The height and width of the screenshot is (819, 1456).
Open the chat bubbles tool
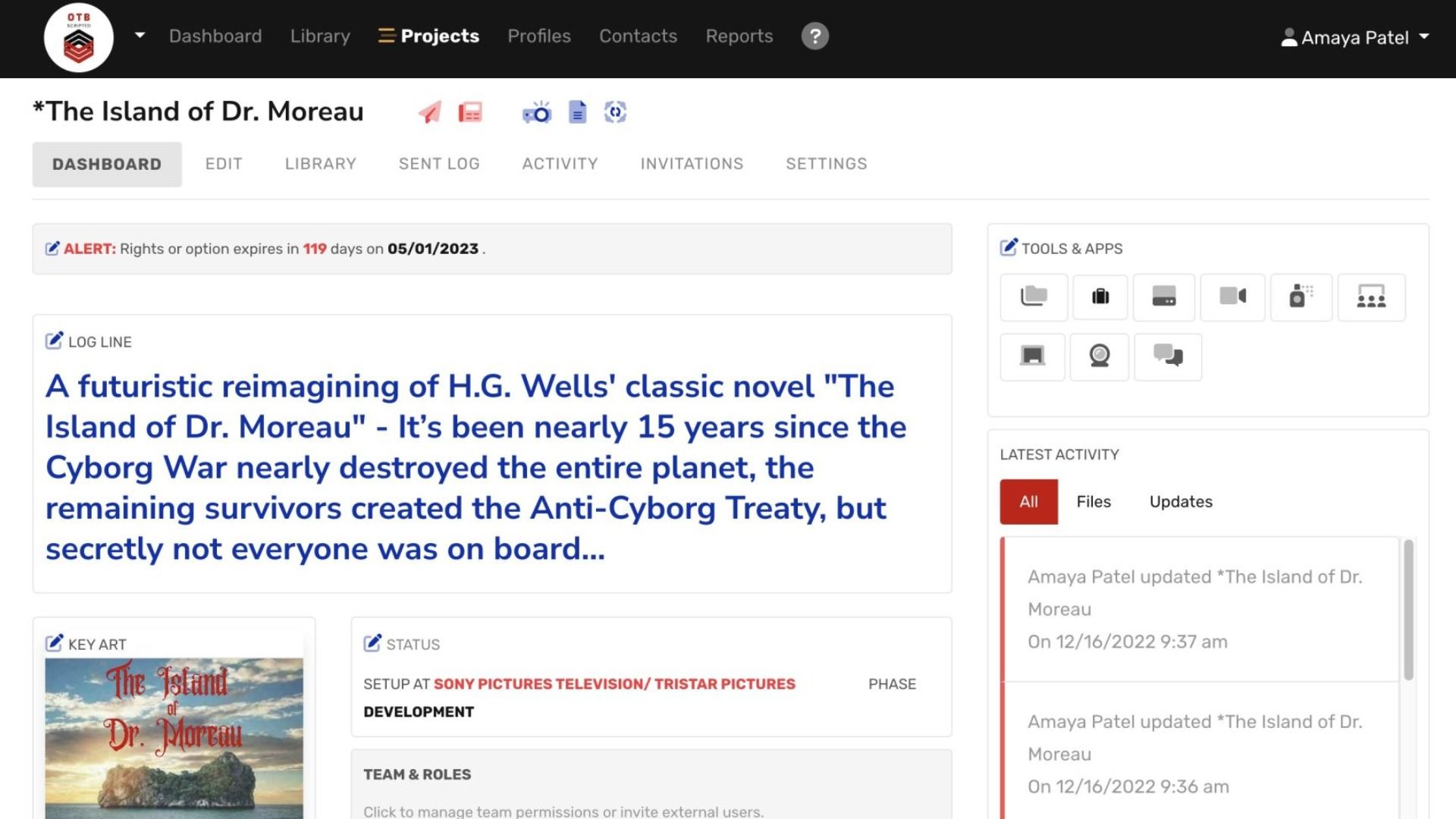(x=1167, y=356)
